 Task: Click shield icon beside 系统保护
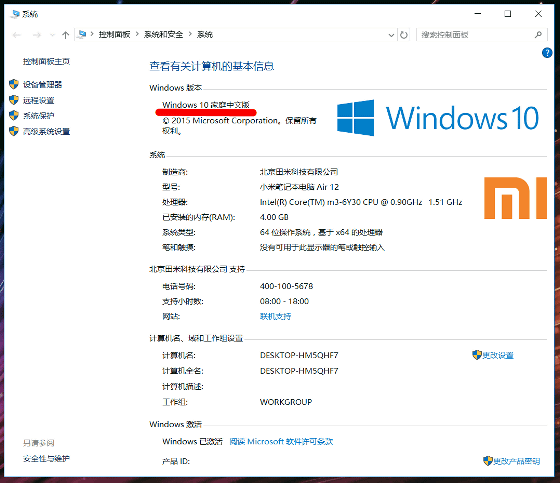point(14,115)
